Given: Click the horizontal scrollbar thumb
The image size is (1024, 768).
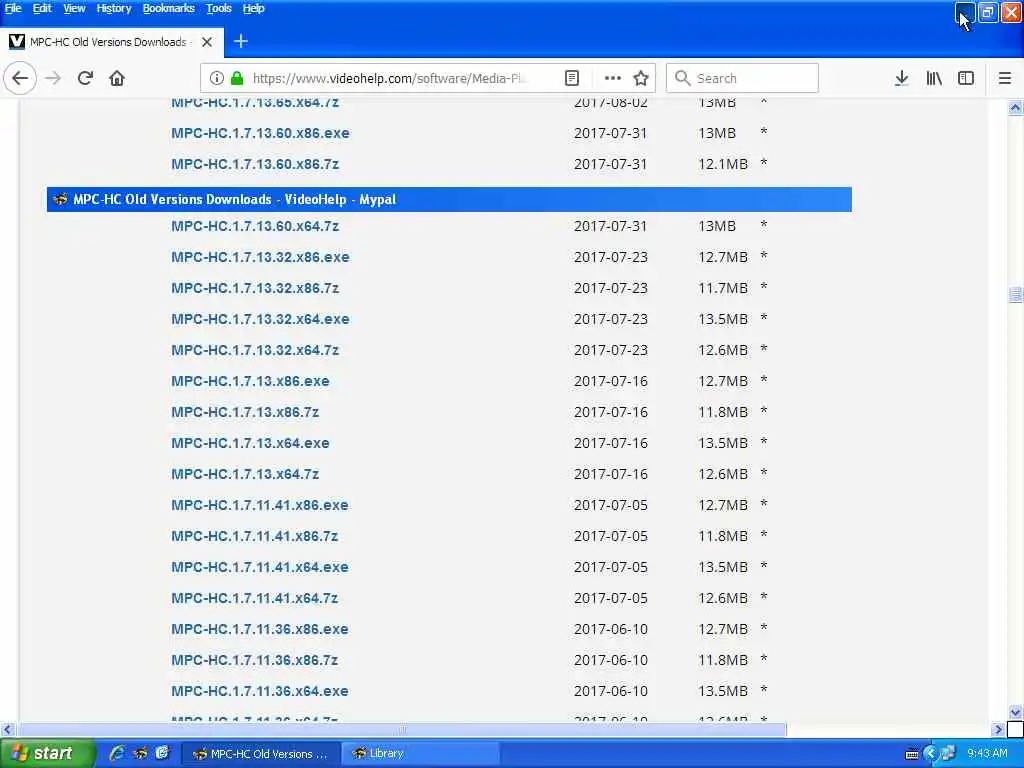Looking at the screenshot, I should pyautogui.click(x=401, y=729).
